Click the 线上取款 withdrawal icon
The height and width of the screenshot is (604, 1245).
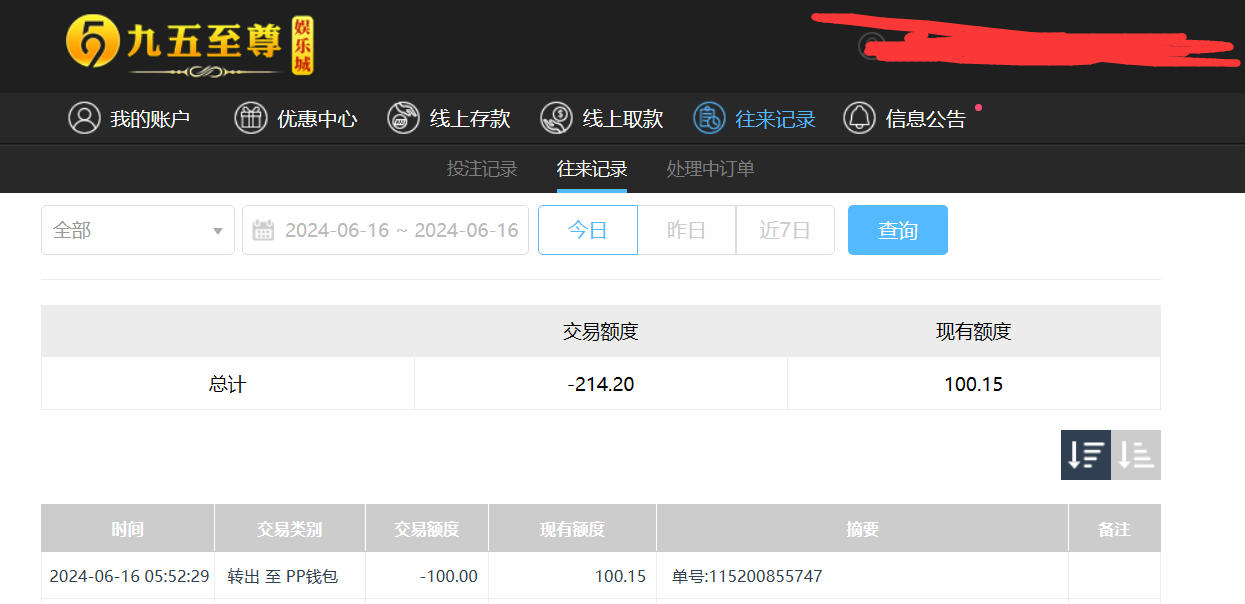556,118
